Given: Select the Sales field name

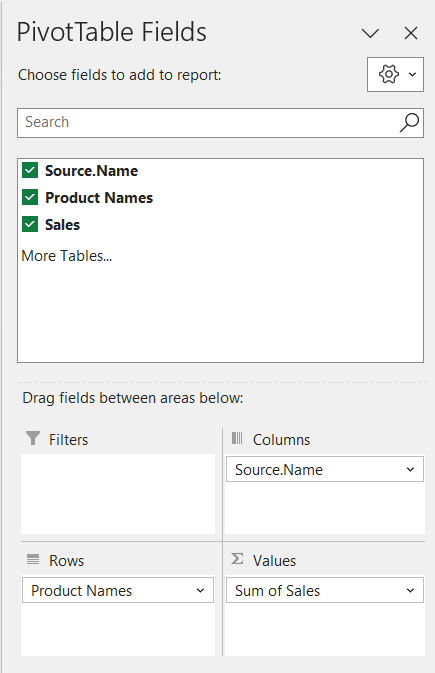Looking at the screenshot, I should click(x=63, y=225).
